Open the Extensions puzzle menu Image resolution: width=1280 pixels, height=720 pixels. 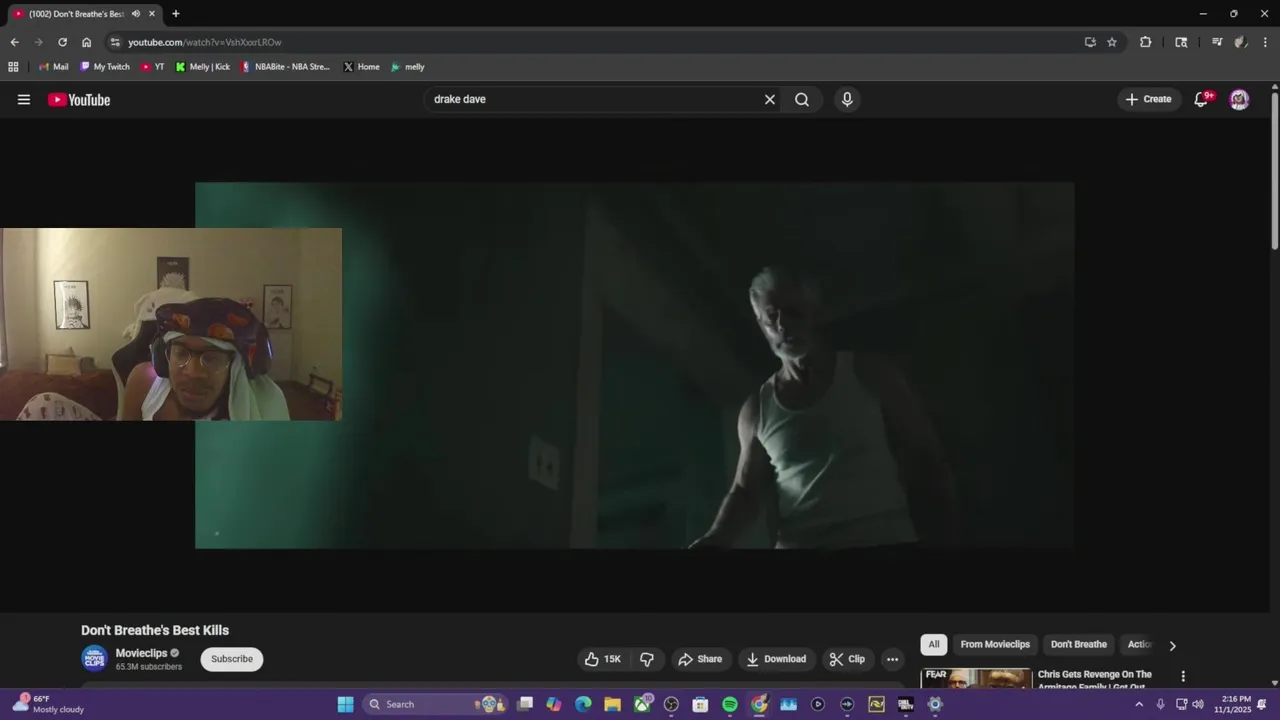click(1146, 42)
